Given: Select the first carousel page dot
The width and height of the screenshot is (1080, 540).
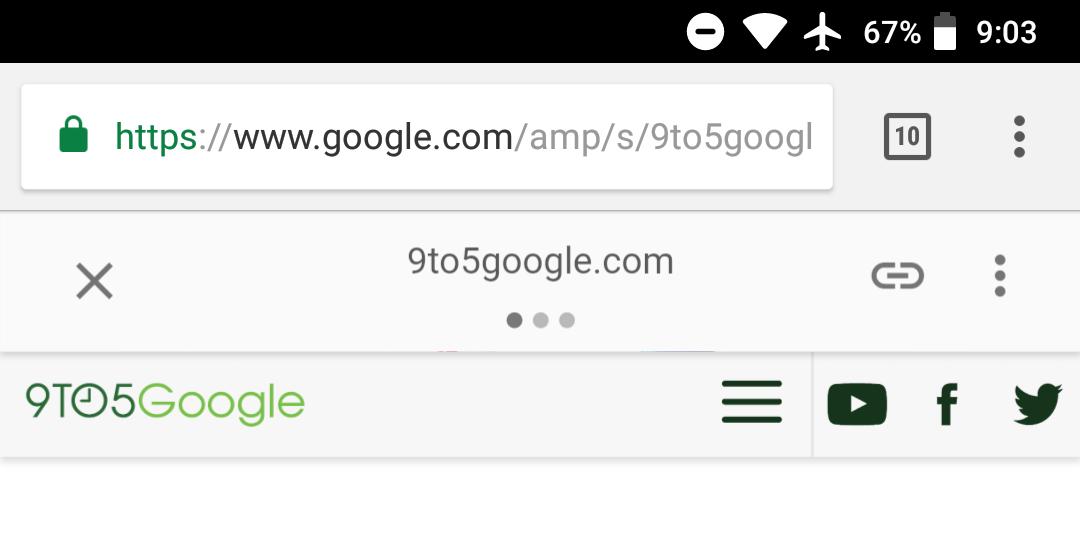Looking at the screenshot, I should click(515, 320).
